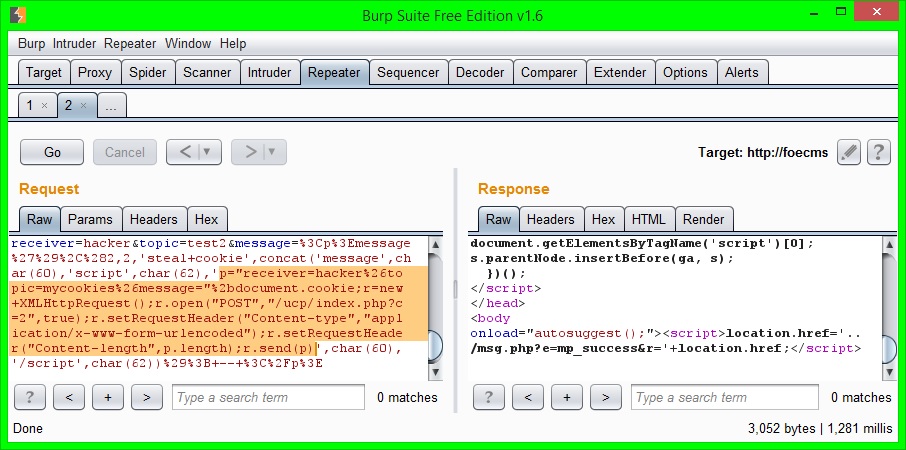Close repeater tab 1 with its x
906x450 pixels.
[44, 106]
